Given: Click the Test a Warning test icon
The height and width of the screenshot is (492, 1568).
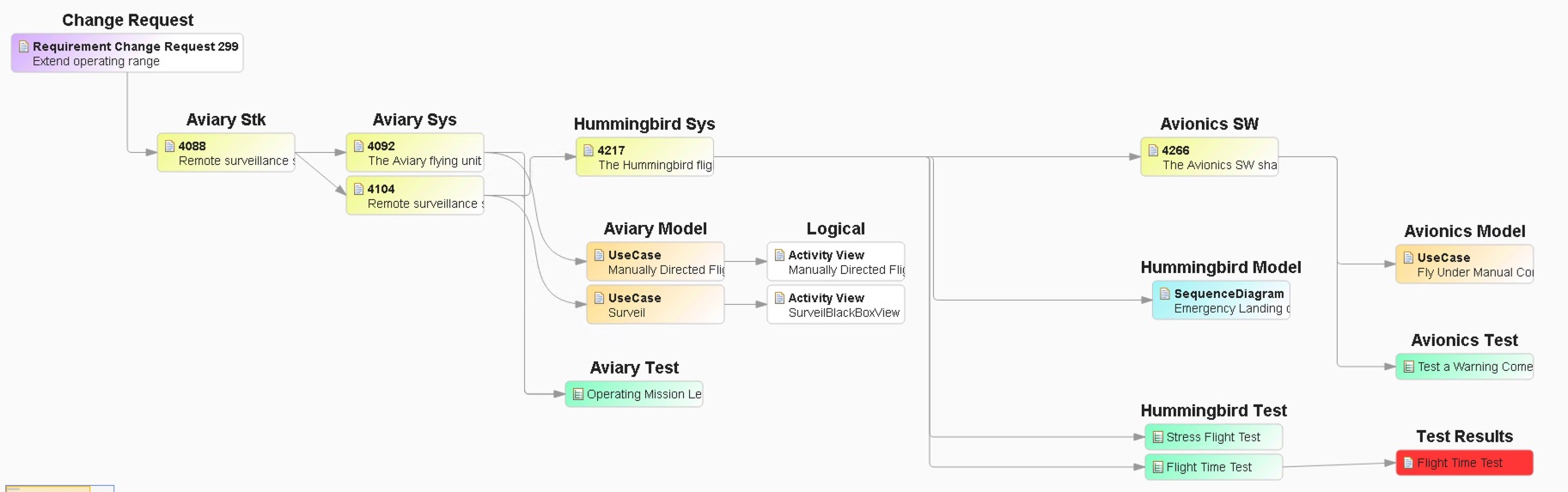Looking at the screenshot, I should pyautogui.click(x=1408, y=367).
